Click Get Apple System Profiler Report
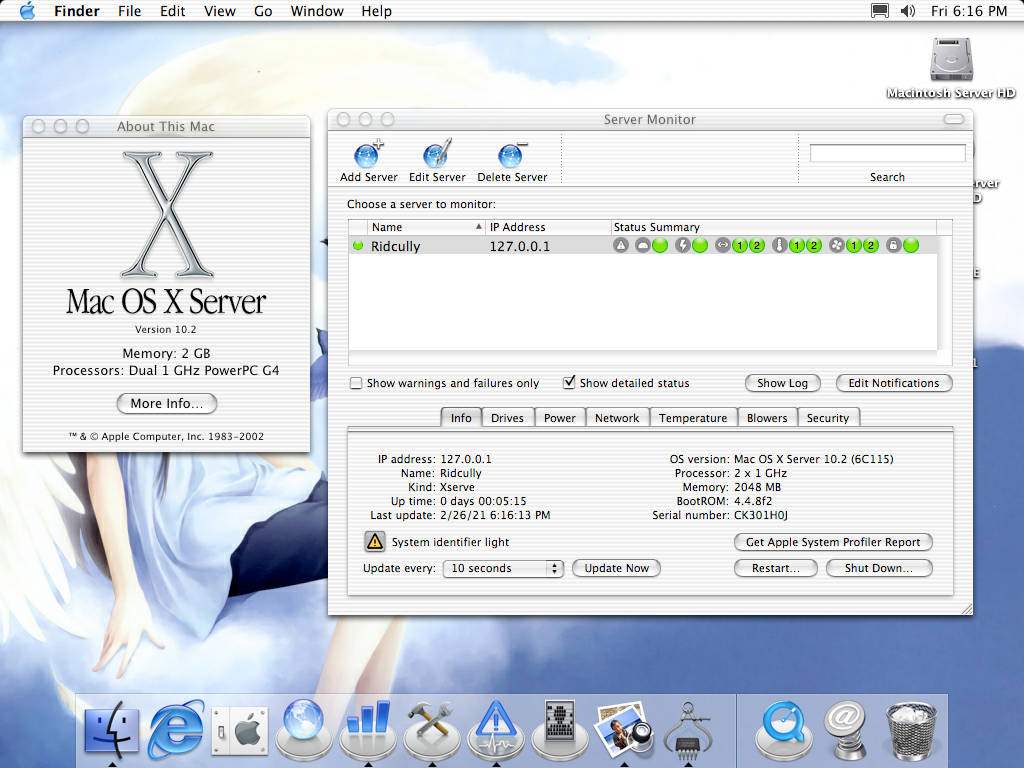The image size is (1024, 768). [x=833, y=542]
